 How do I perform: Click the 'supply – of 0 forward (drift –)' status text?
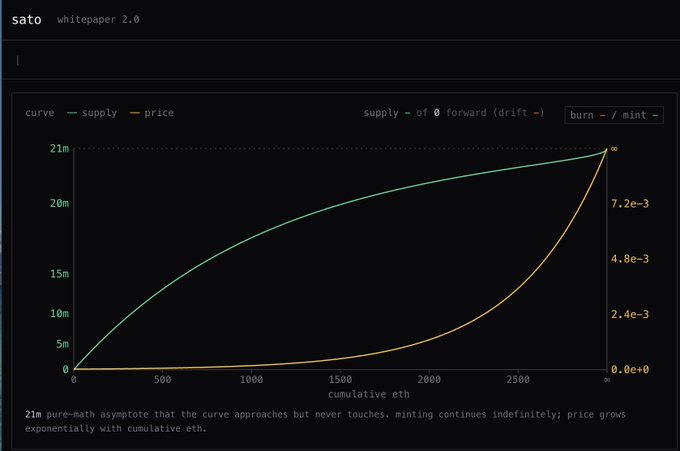coord(454,113)
